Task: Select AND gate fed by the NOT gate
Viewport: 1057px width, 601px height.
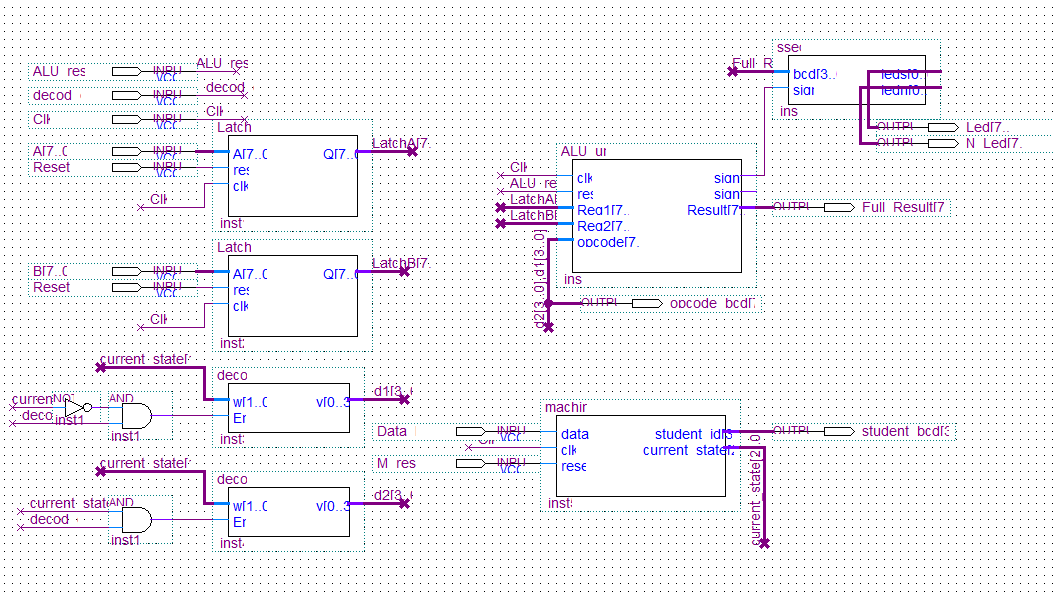Action: [x=137, y=416]
